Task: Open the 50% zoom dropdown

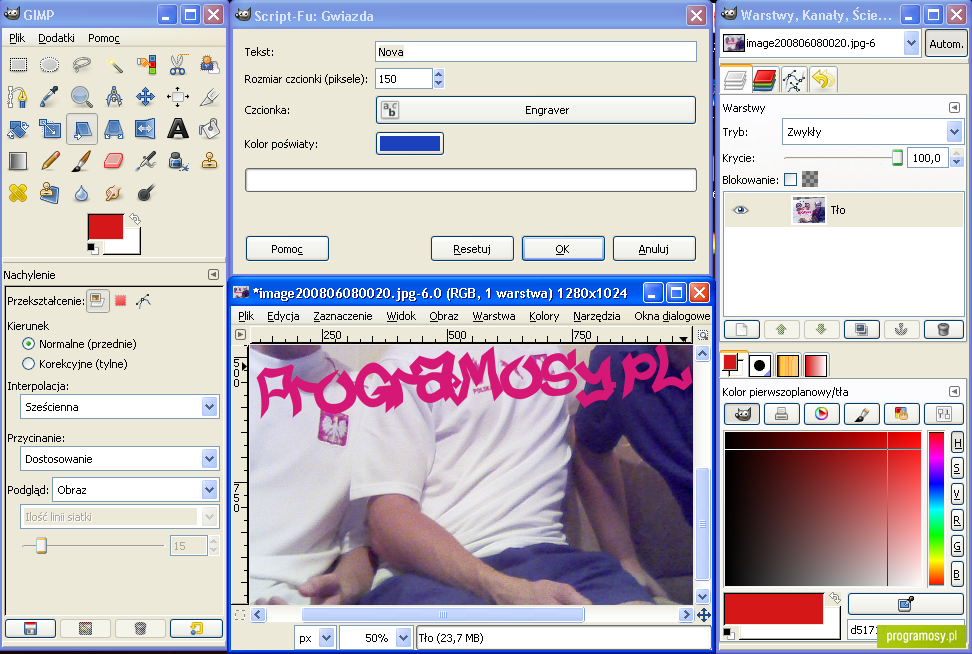Action: pos(375,637)
